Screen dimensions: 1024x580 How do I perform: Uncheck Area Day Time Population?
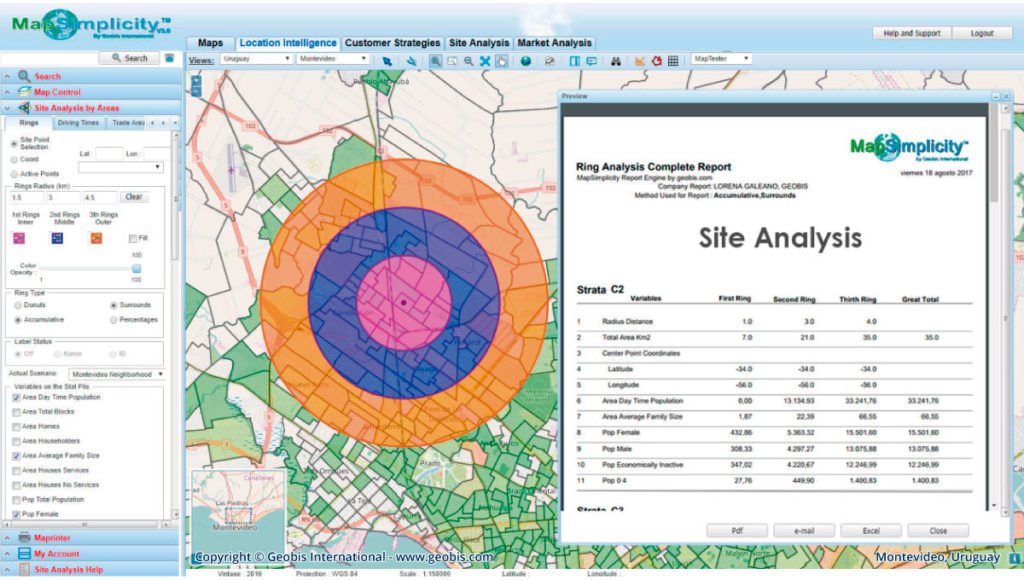tap(16, 397)
